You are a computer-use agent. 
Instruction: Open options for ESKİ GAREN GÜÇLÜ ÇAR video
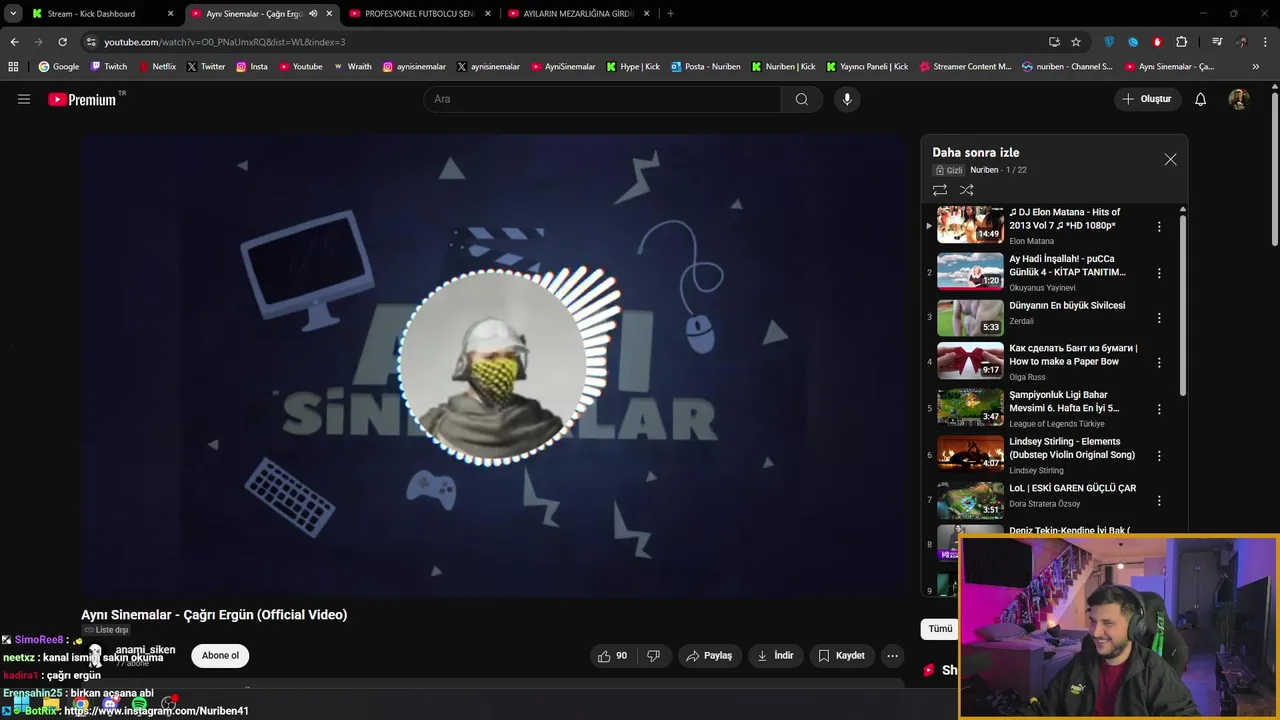point(1159,501)
